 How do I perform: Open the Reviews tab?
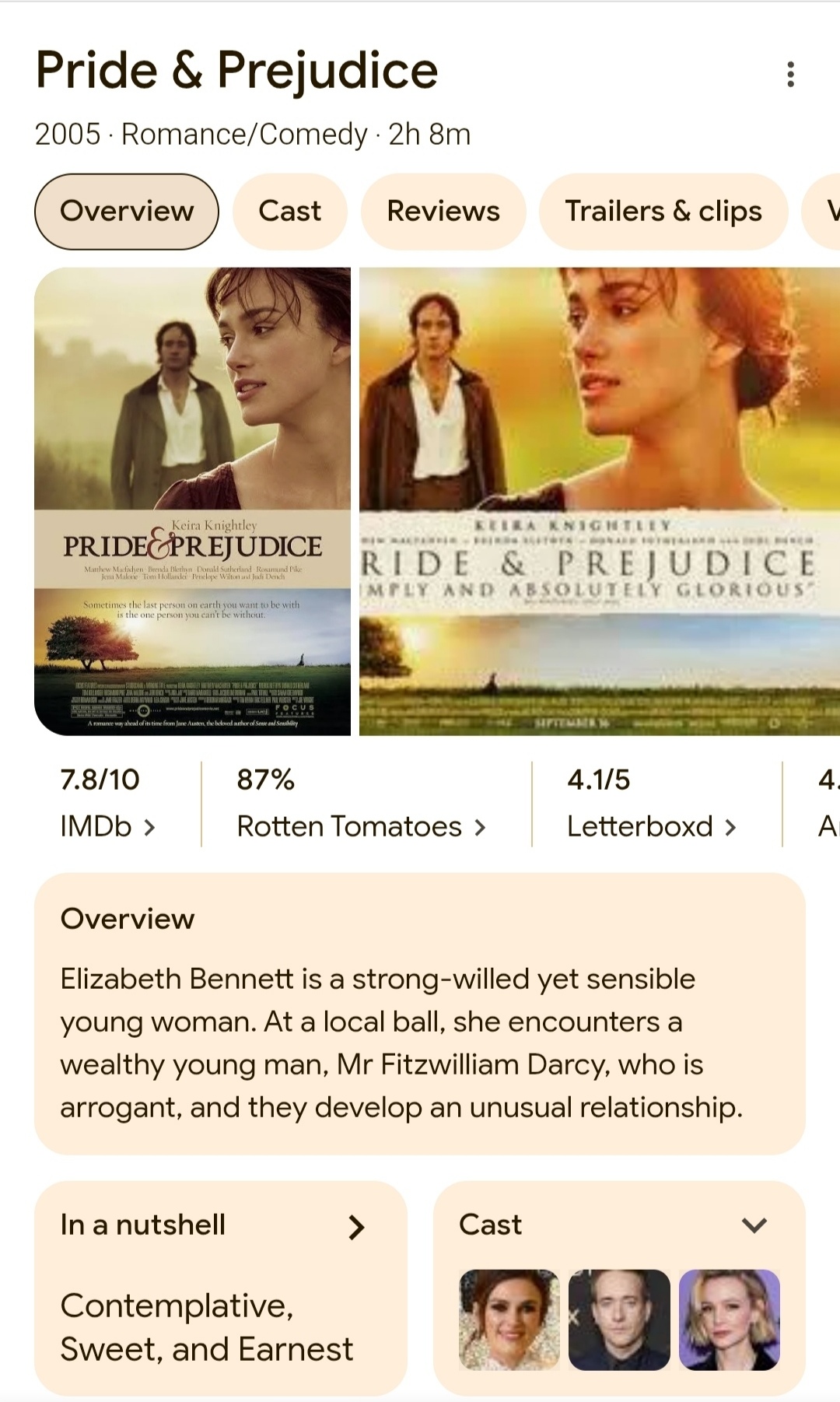pyautogui.click(x=443, y=212)
